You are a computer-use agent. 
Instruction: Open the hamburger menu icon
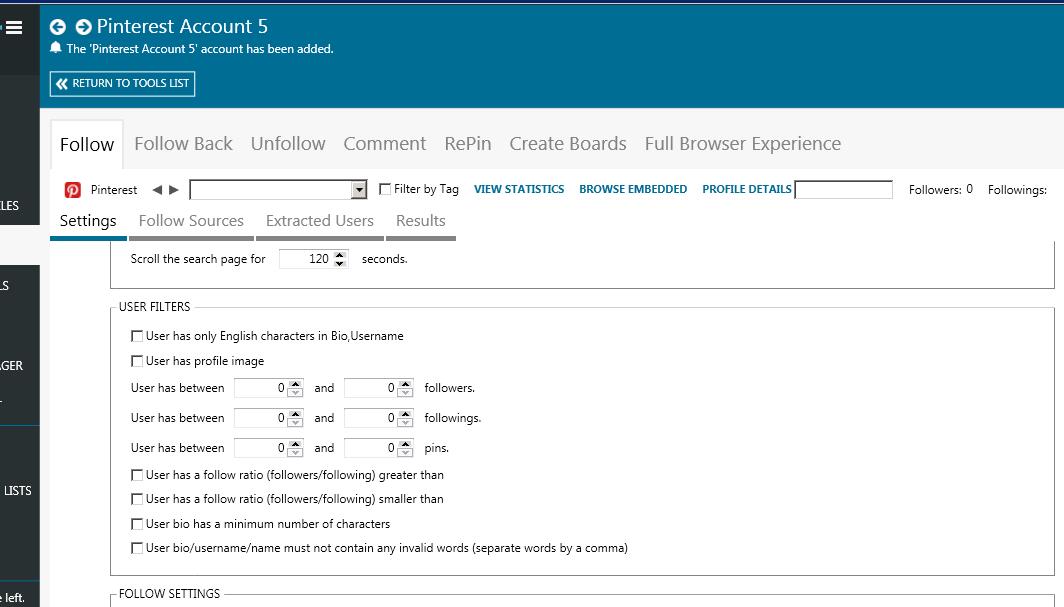click(13, 28)
